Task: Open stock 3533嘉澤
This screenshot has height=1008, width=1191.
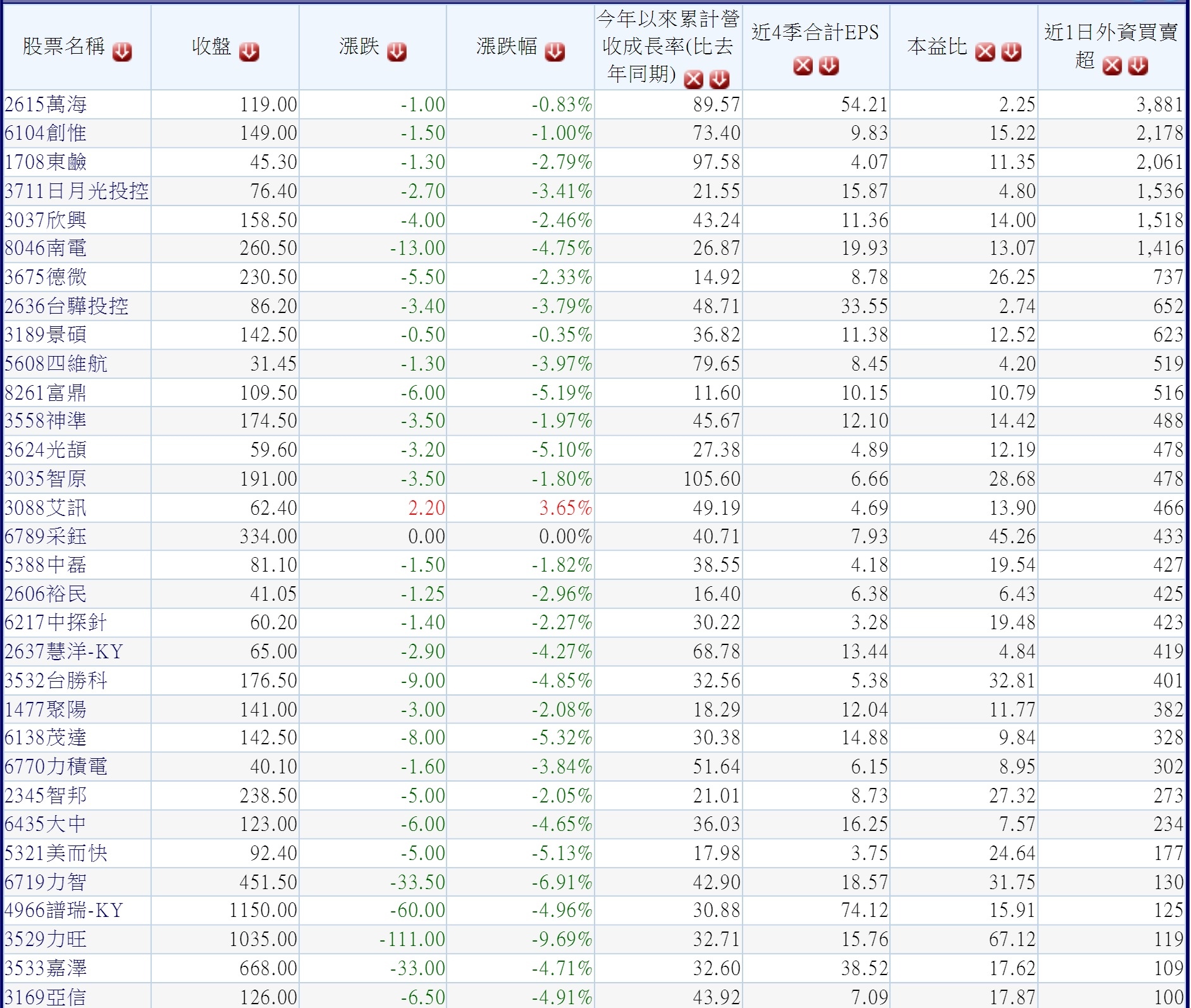Action: coord(46,968)
